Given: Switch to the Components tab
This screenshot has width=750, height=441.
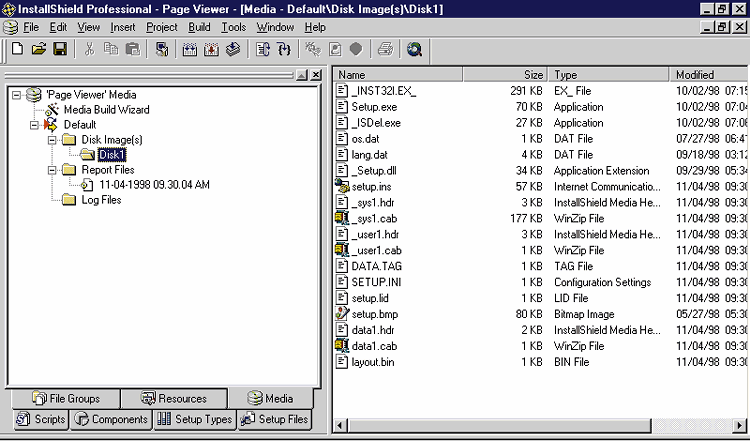Looking at the screenshot, I should click(111, 419).
